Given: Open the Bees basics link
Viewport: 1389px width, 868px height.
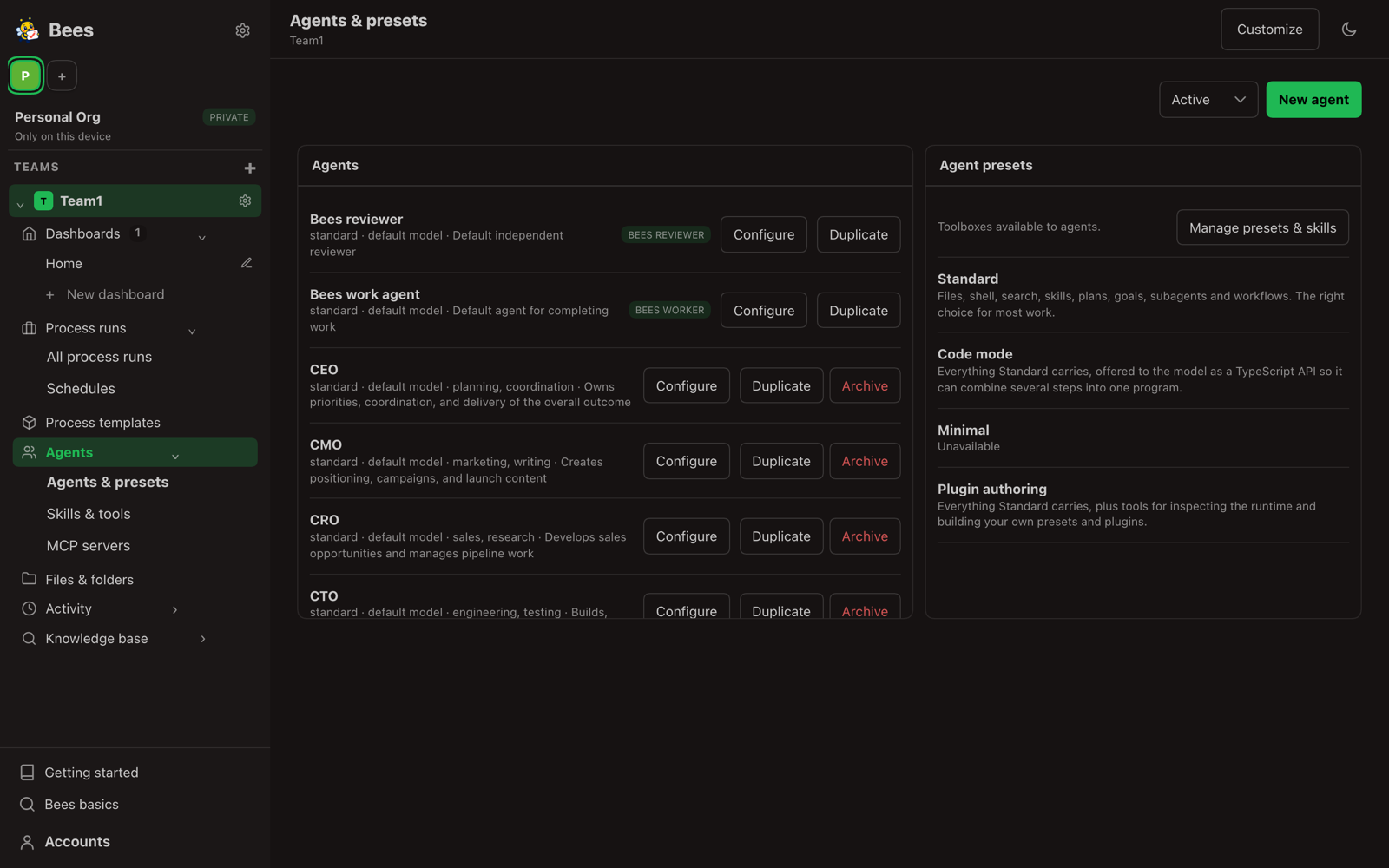Looking at the screenshot, I should tap(82, 805).
